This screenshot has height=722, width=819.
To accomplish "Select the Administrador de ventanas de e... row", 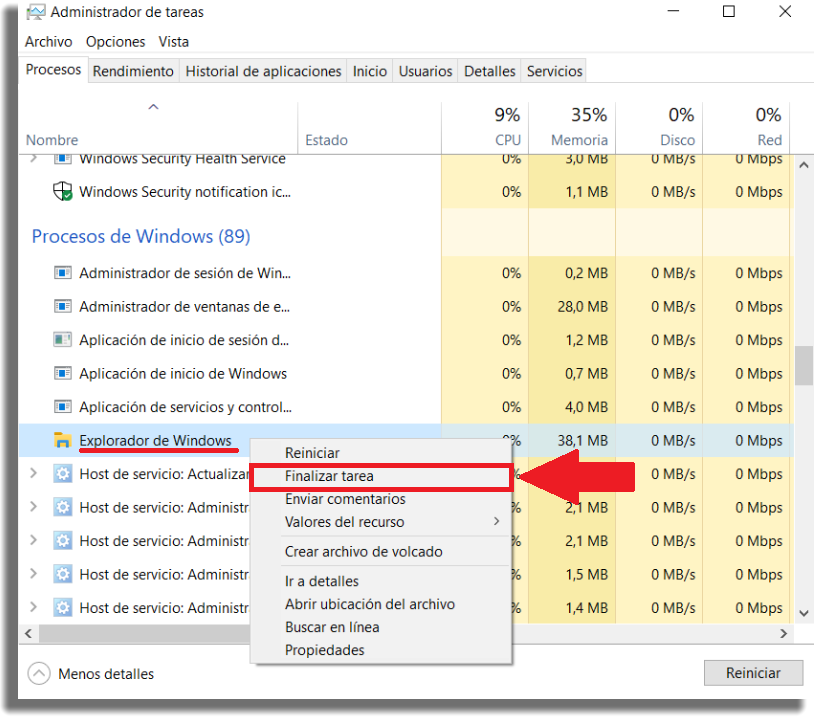I will click(406, 306).
